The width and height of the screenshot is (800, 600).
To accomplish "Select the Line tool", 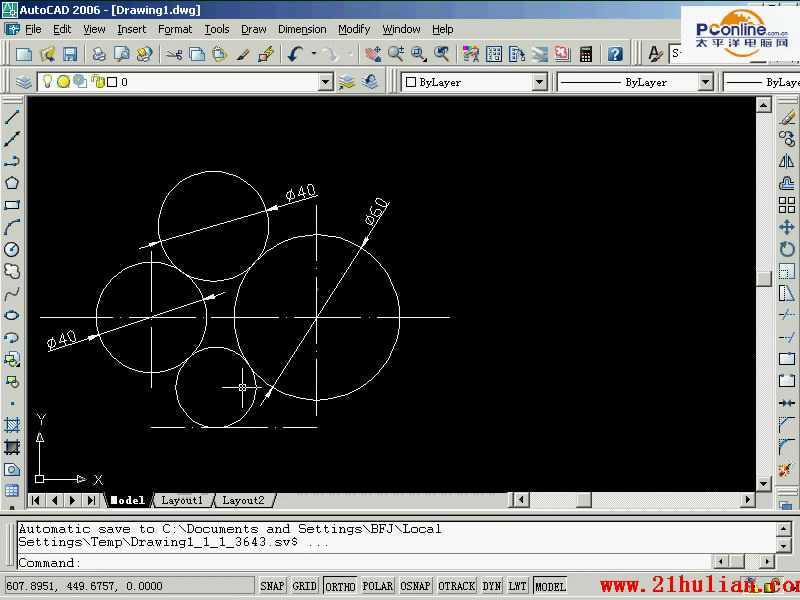I will tap(12, 117).
